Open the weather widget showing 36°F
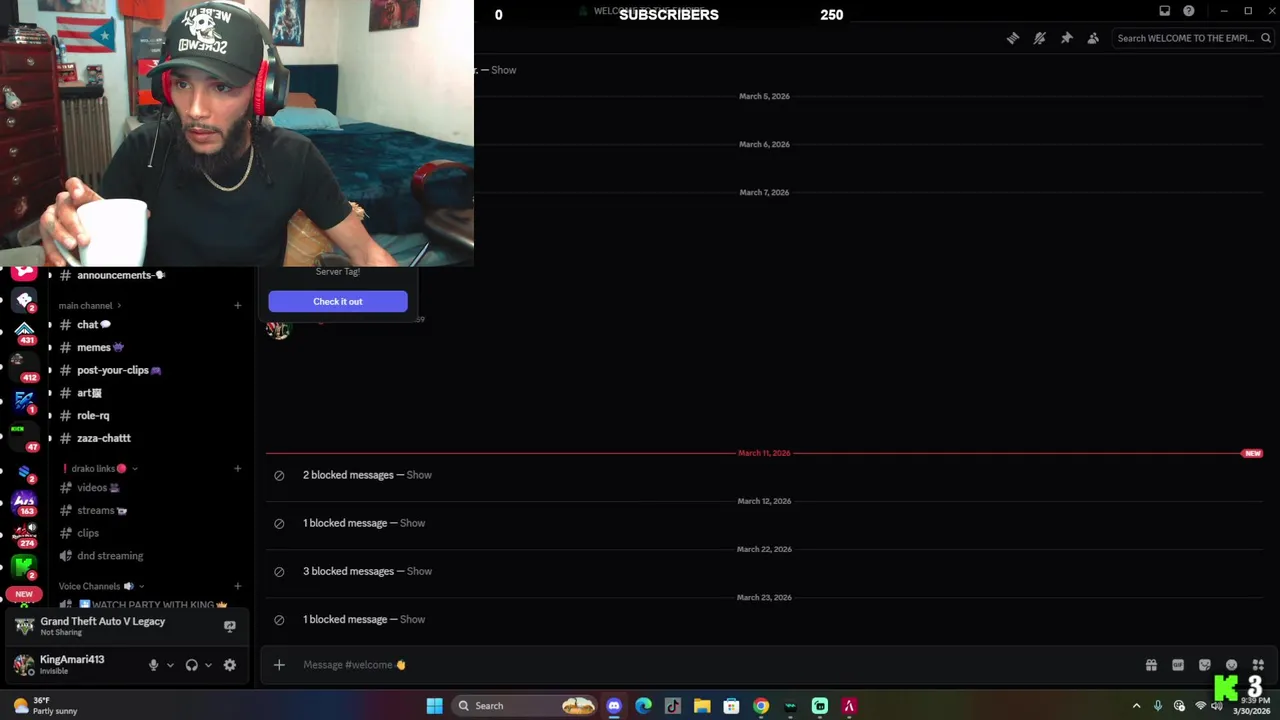This screenshot has height=720, width=1280. [x=45, y=706]
